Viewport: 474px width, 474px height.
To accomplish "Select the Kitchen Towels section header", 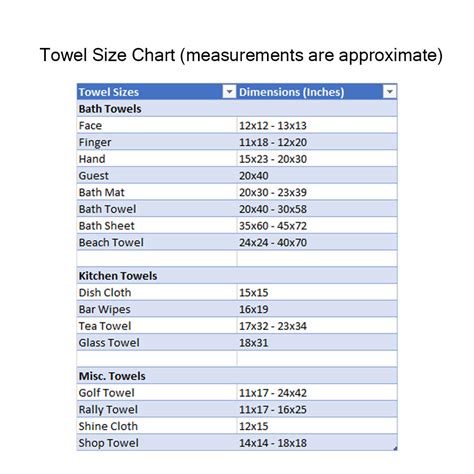I will (237, 276).
